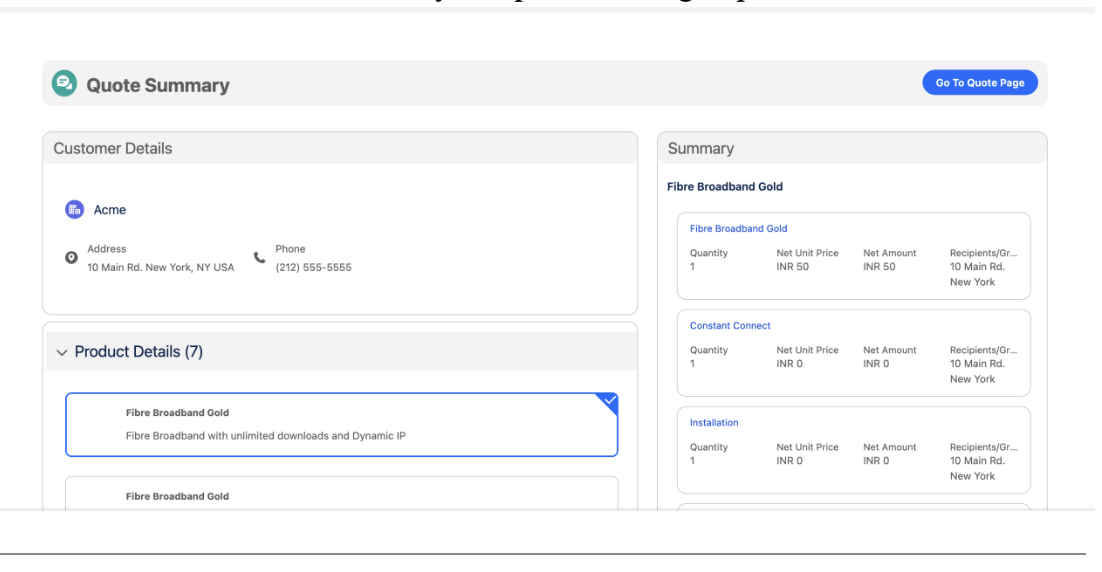This screenshot has height=572, width=1102.
Task: Click the Acme account icon
Action: [73, 210]
